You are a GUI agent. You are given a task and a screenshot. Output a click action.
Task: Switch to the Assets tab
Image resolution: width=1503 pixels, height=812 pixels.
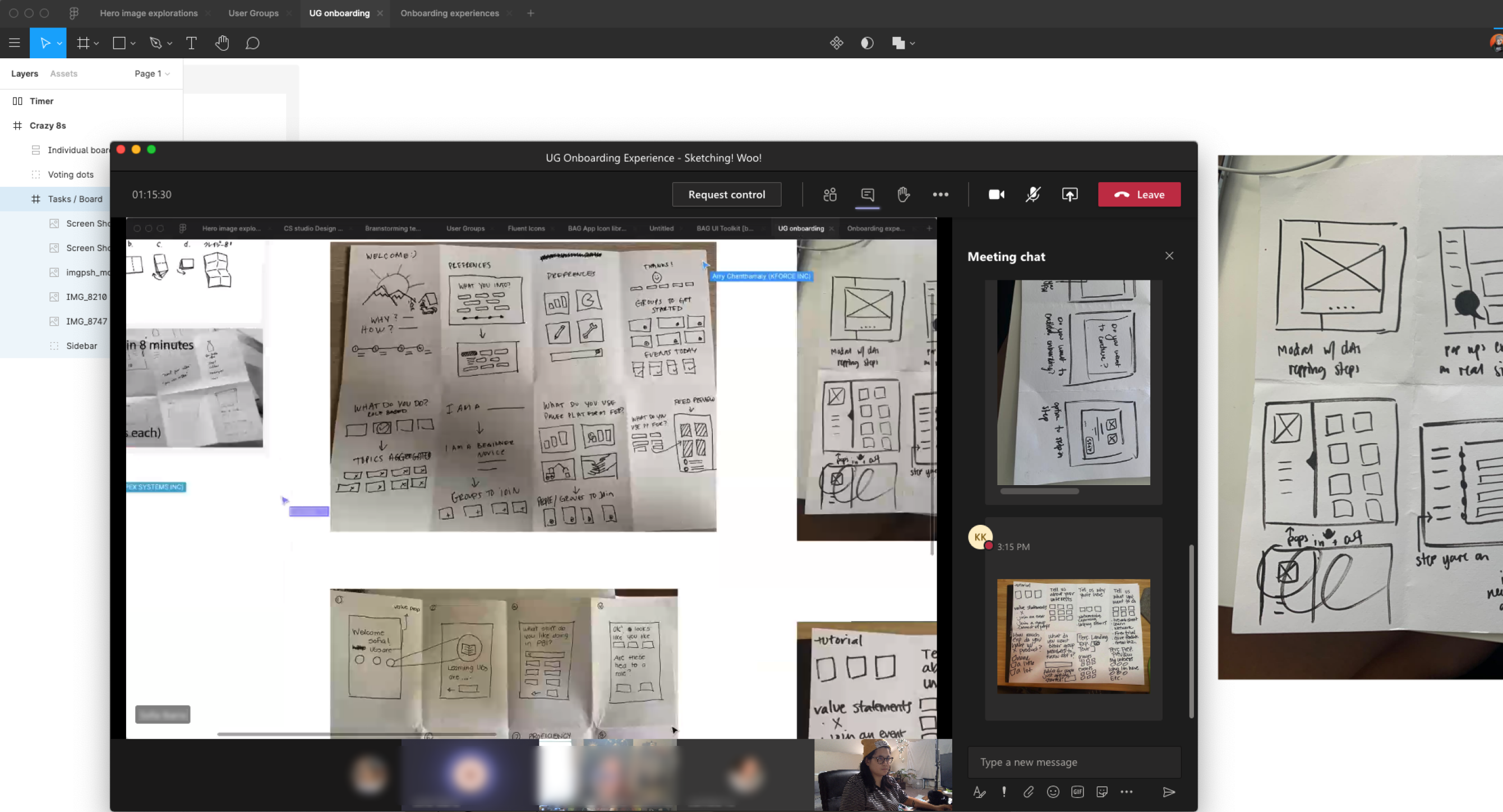(63, 73)
